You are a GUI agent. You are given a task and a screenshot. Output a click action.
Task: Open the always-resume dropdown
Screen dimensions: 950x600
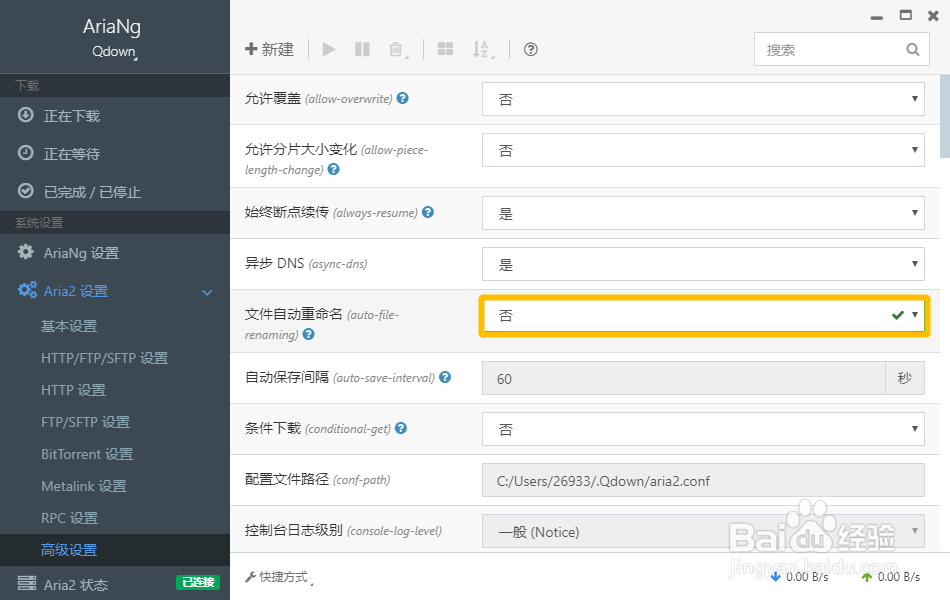point(703,213)
